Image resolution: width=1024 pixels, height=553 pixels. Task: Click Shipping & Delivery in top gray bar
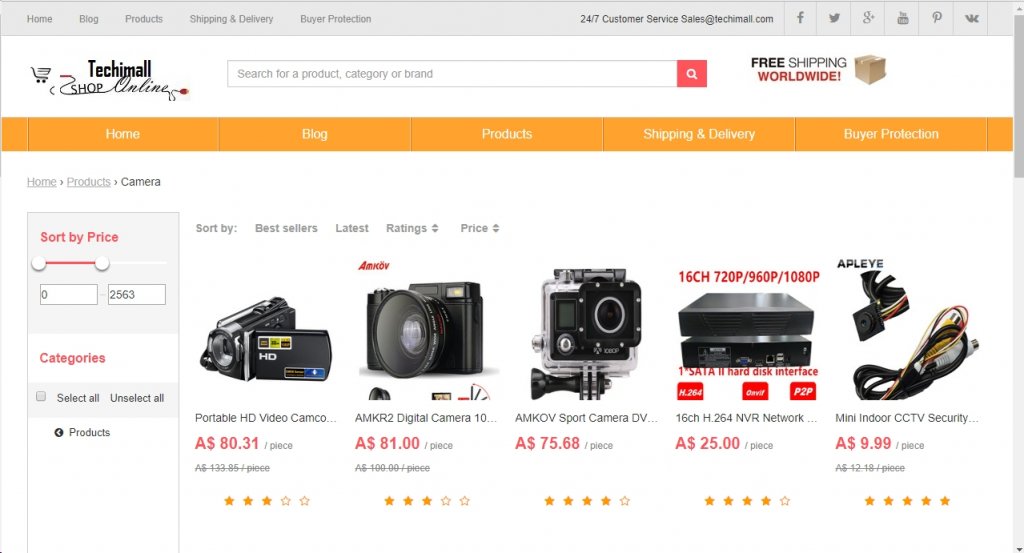pyautogui.click(x=231, y=19)
